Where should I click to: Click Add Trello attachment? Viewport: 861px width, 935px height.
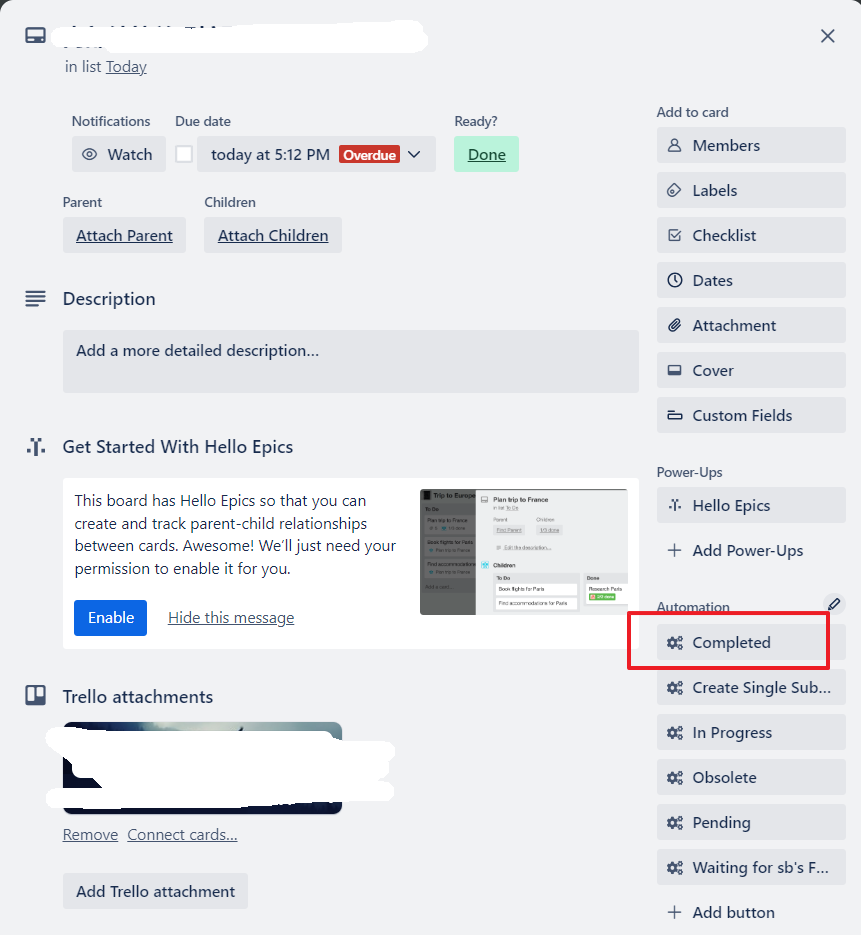click(x=155, y=891)
